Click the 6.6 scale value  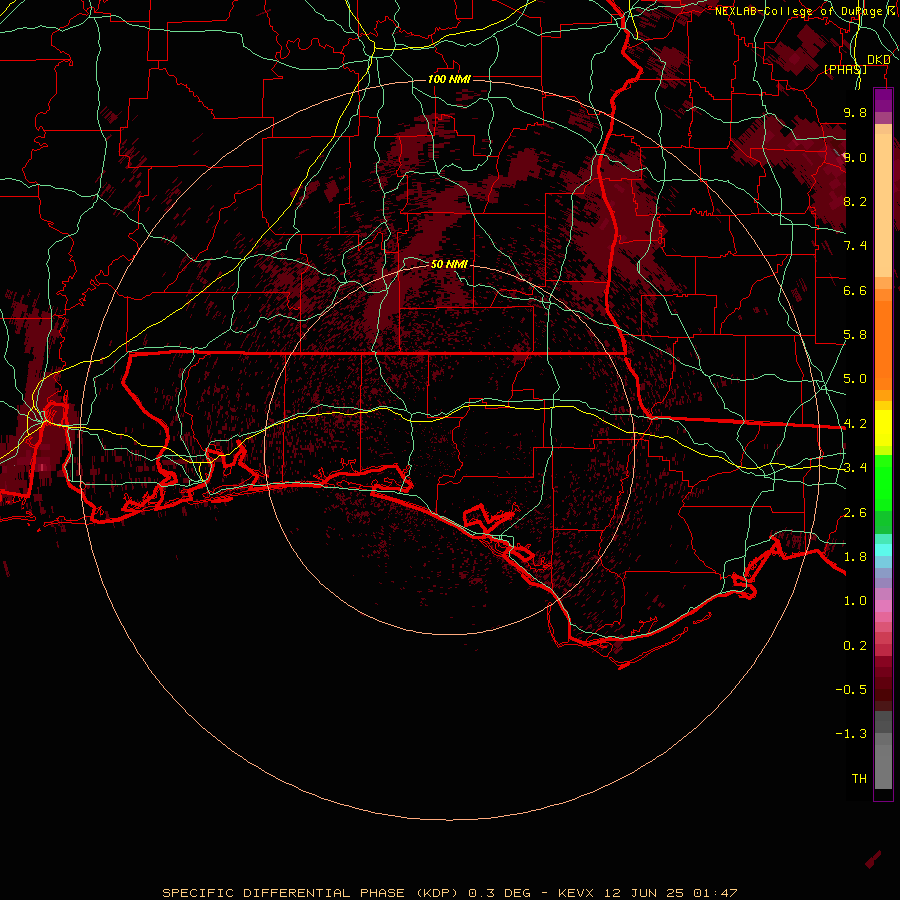coord(855,290)
